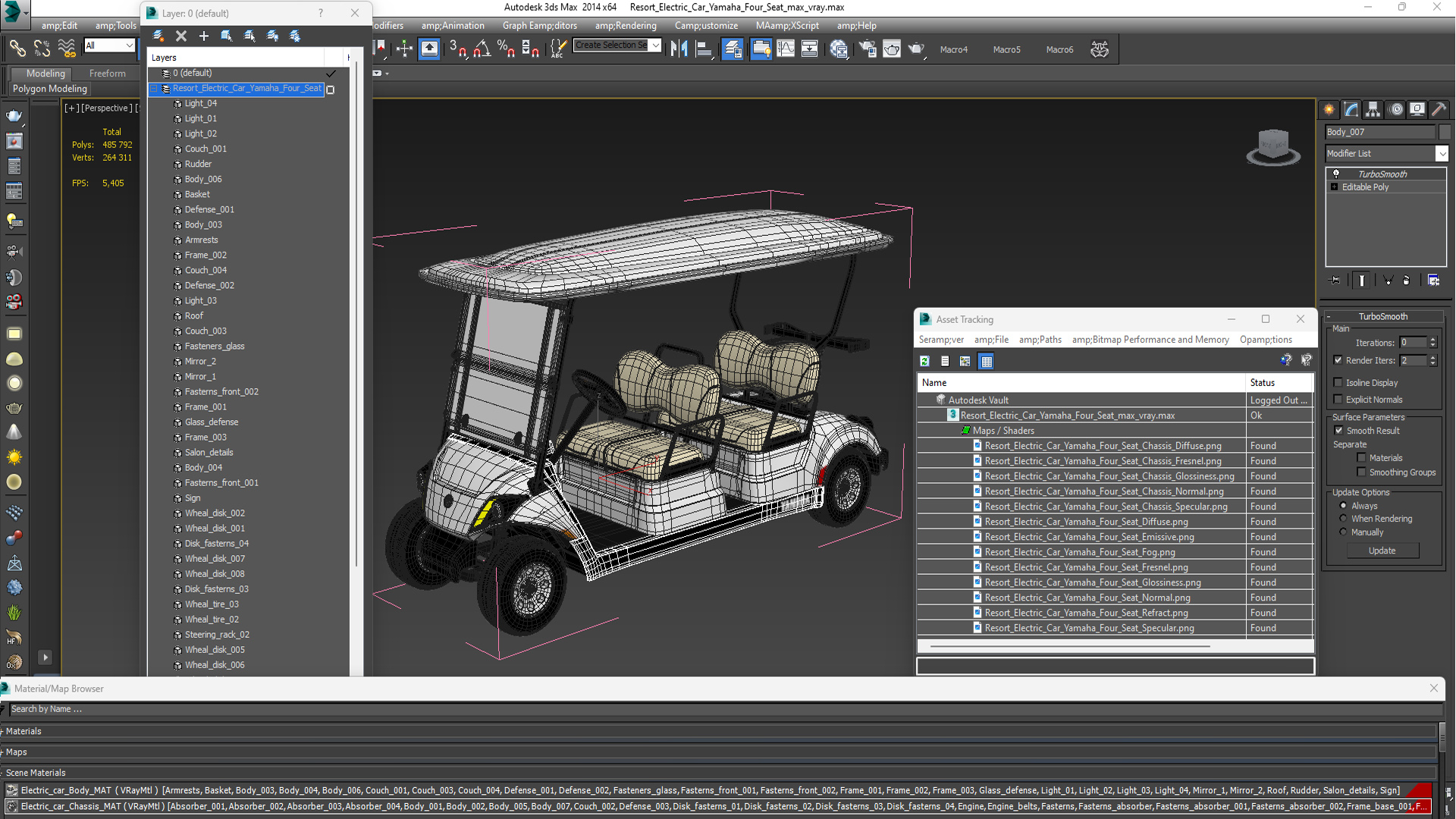Click the Edit Named Selection Sets icon
1456x819 pixels.
[558, 49]
